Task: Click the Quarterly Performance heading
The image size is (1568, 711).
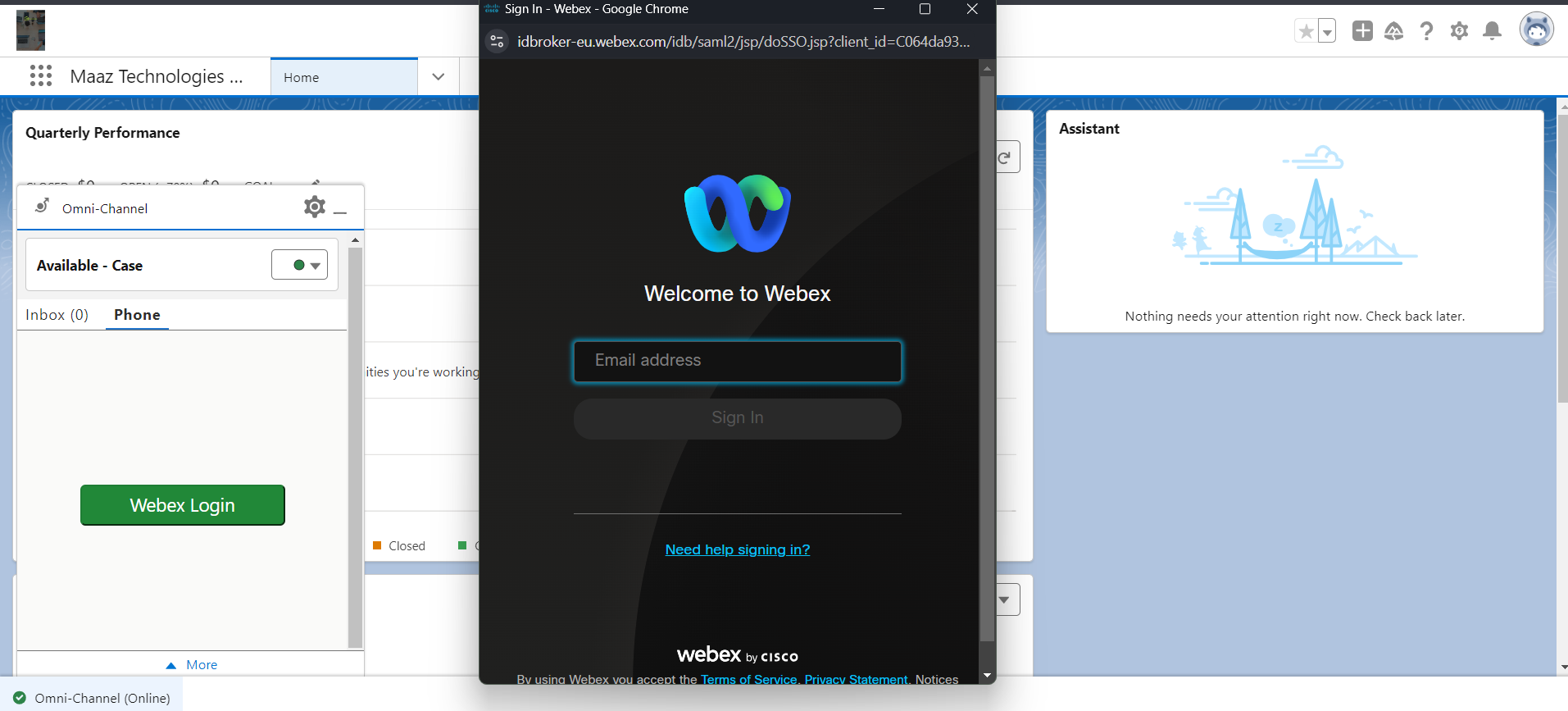Action: point(102,133)
